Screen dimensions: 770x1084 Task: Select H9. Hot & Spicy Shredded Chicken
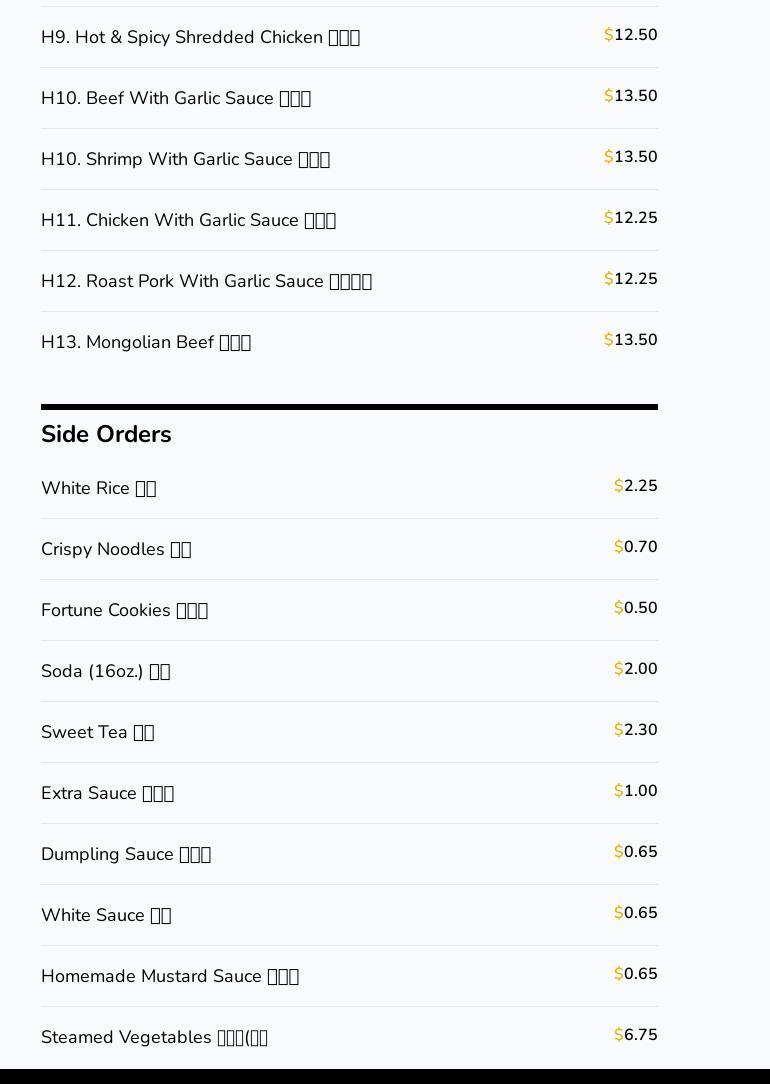point(200,37)
